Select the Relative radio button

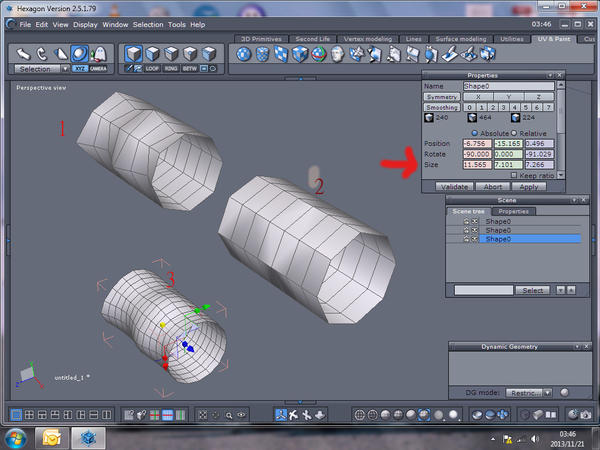(x=512, y=132)
